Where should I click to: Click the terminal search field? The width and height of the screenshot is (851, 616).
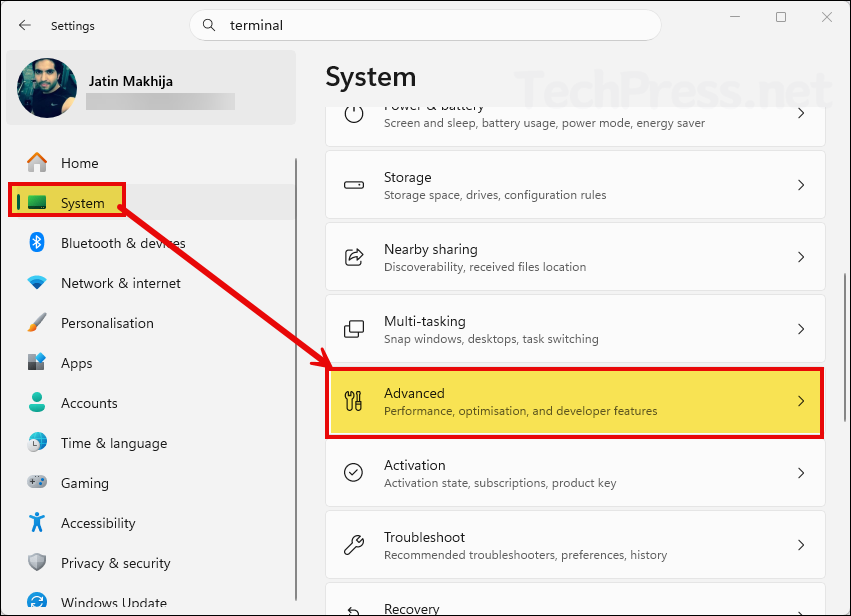[x=424, y=25]
